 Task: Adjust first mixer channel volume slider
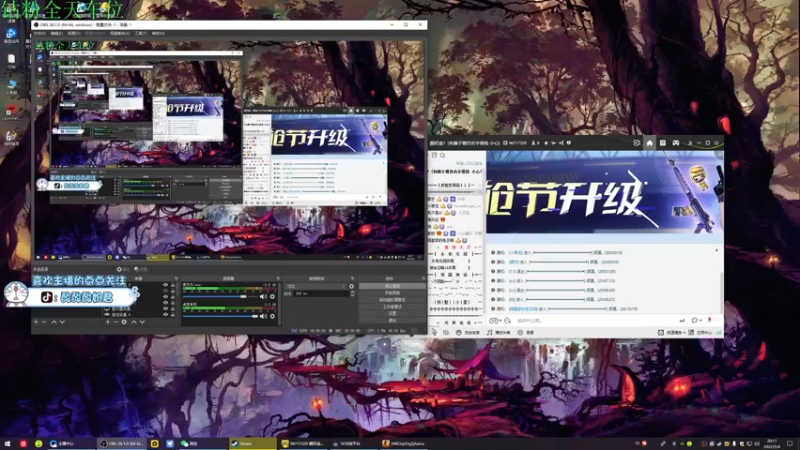click(x=220, y=296)
